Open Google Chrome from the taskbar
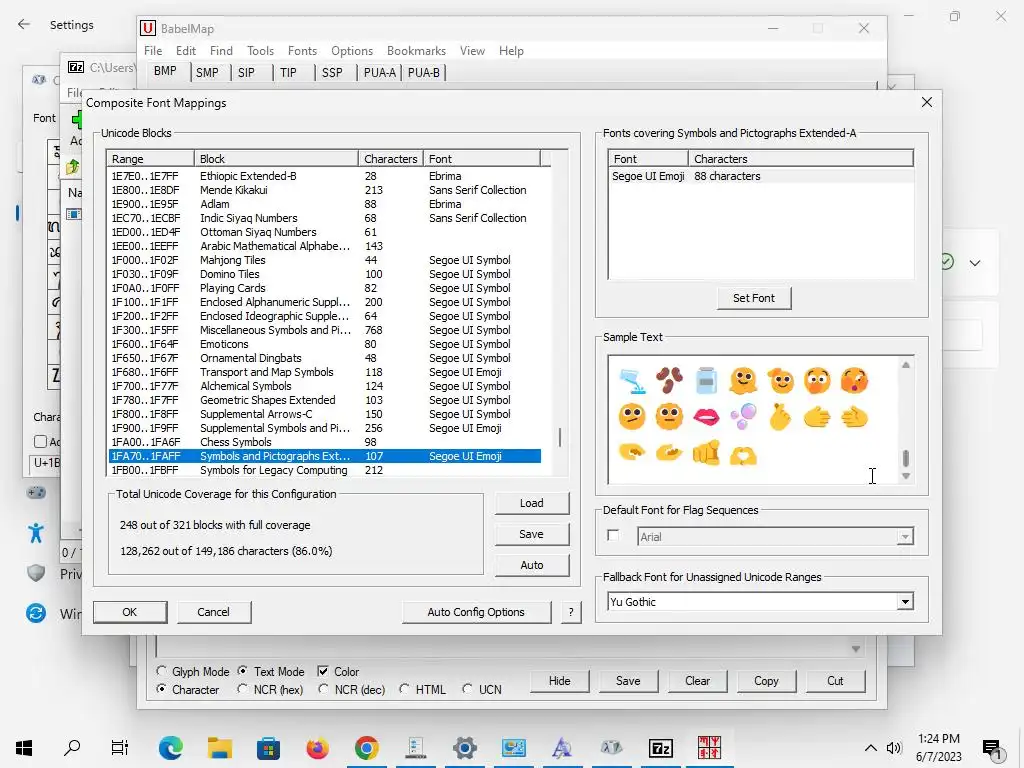The image size is (1024, 768). pyautogui.click(x=366, y=747)
